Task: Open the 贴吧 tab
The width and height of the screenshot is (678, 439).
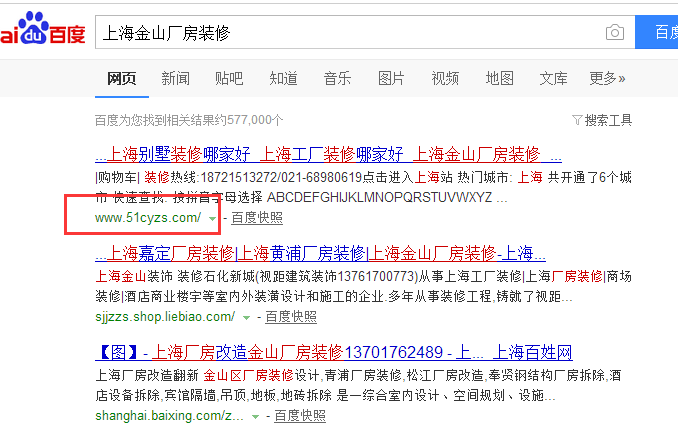Action: [x=229, y=79]
